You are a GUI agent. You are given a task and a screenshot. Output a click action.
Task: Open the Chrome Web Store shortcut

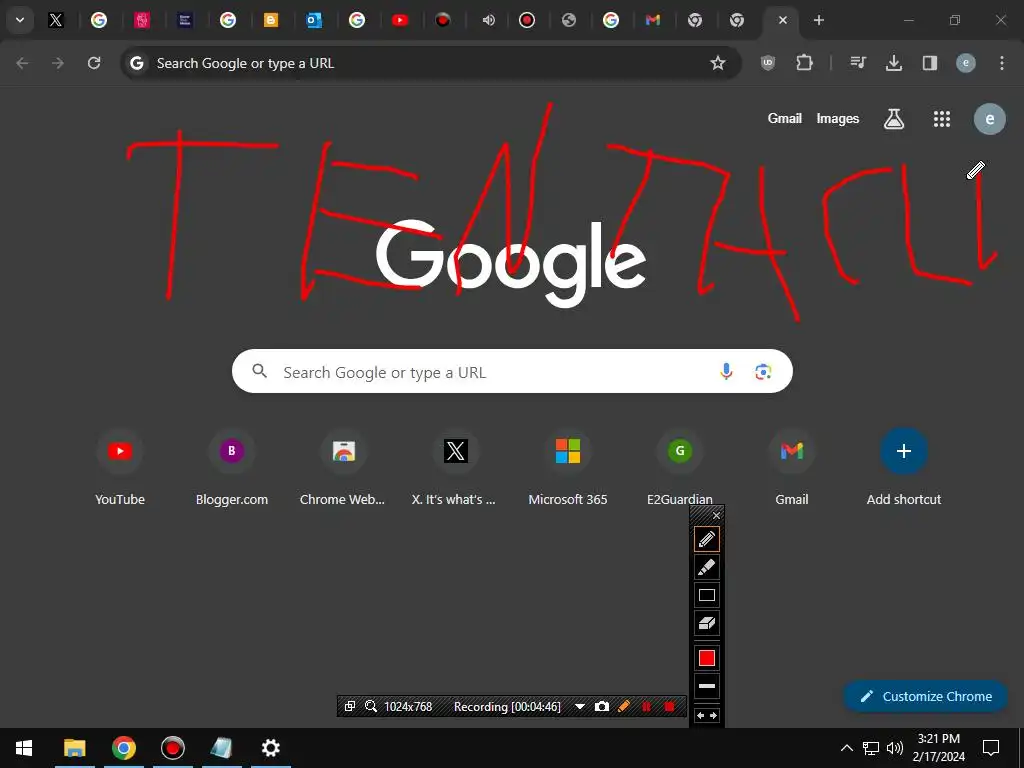click(x=343, y=467)
